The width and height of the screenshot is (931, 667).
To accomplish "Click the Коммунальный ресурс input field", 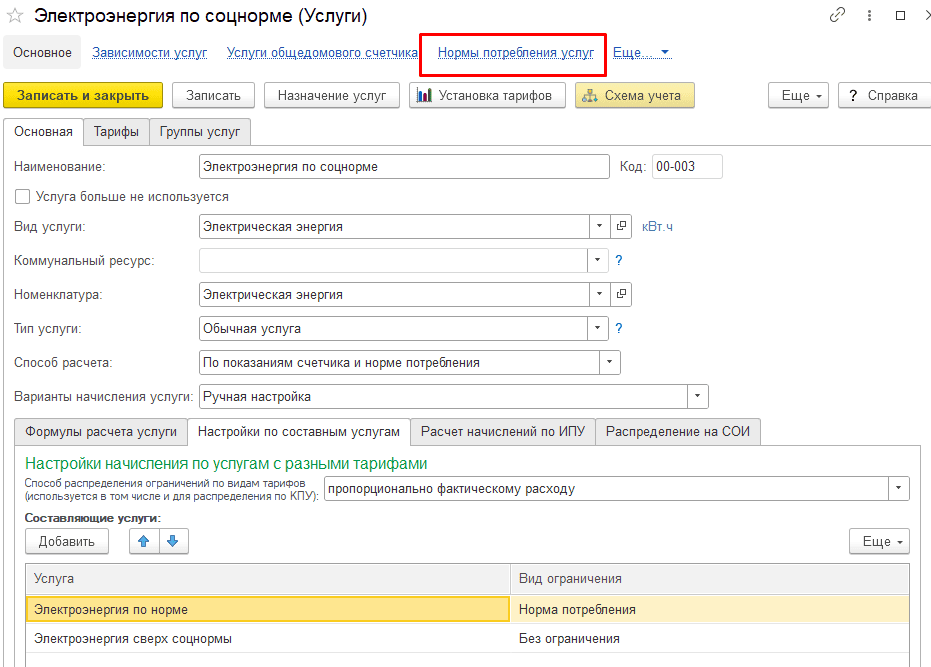I will pos(393,260).
